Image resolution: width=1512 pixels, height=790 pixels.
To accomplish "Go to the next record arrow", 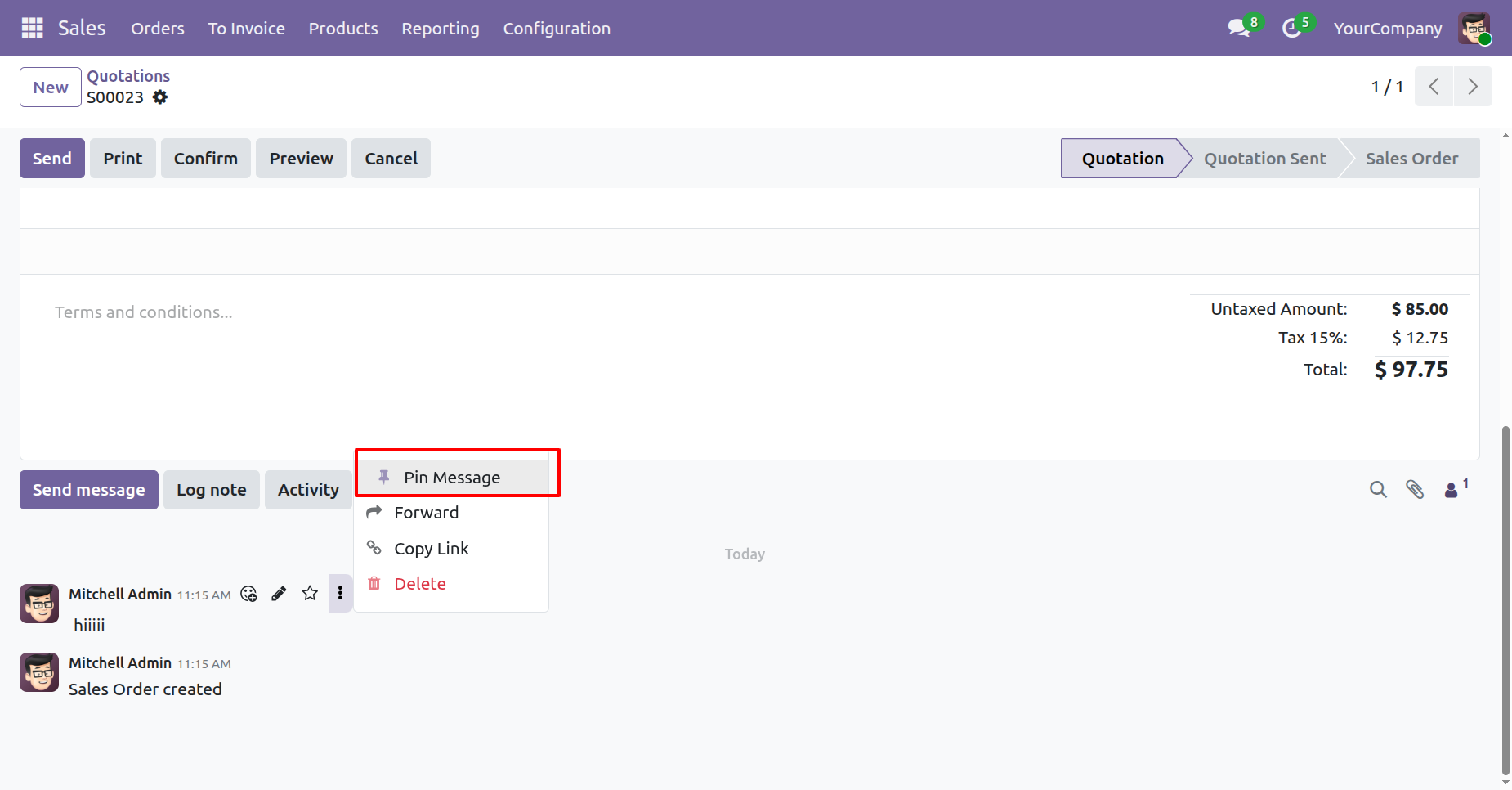I will (x=1473, y=87).
